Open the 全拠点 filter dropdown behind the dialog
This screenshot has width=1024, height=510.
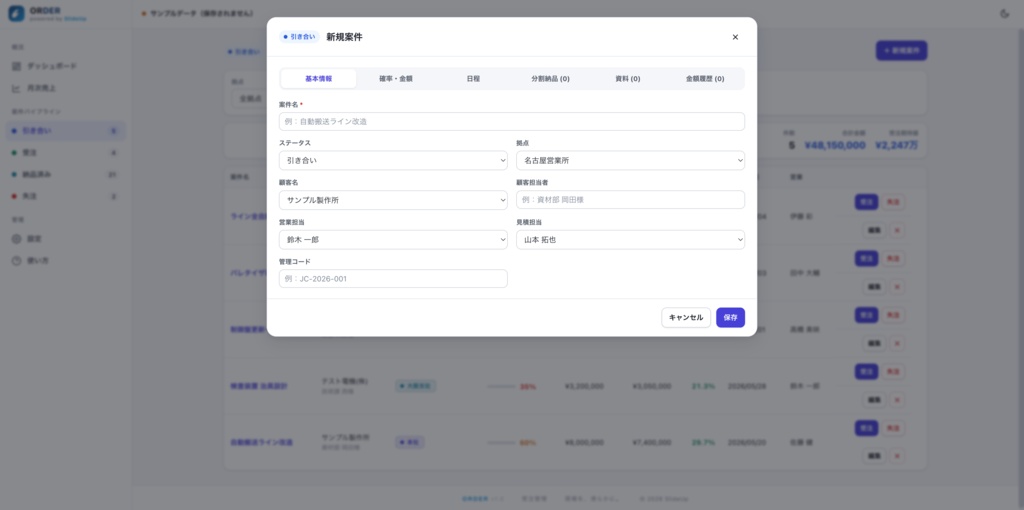(x=249, y=99)
